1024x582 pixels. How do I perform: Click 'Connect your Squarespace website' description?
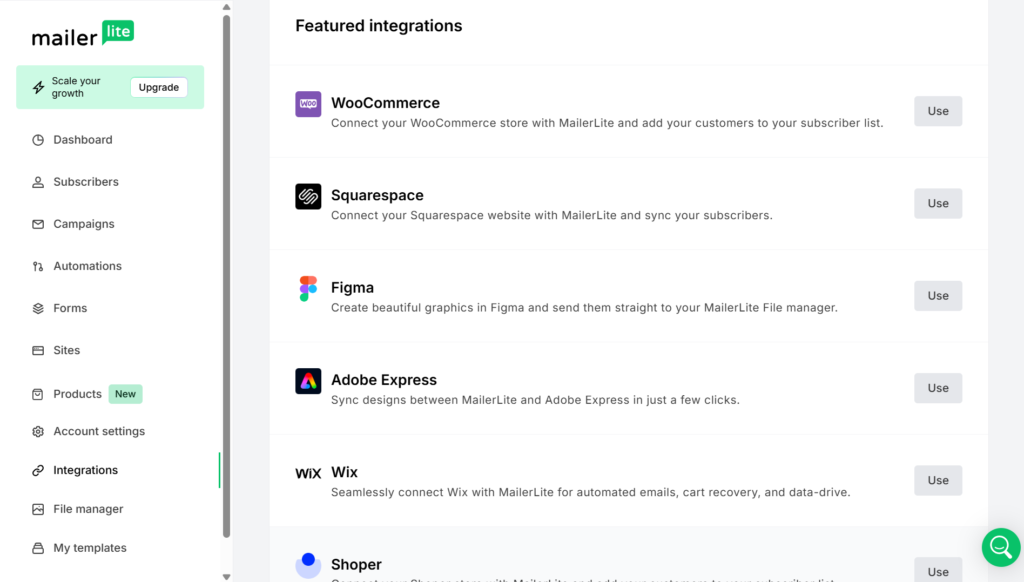point(551,215)
